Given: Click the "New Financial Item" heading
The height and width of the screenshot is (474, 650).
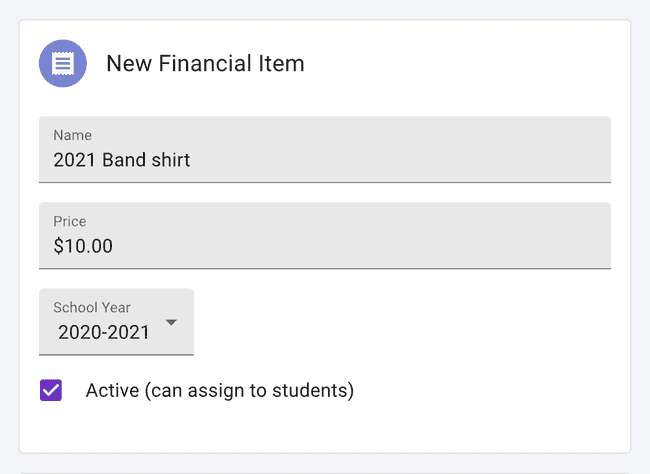Looking at the screenshot, I should point(205,64).
